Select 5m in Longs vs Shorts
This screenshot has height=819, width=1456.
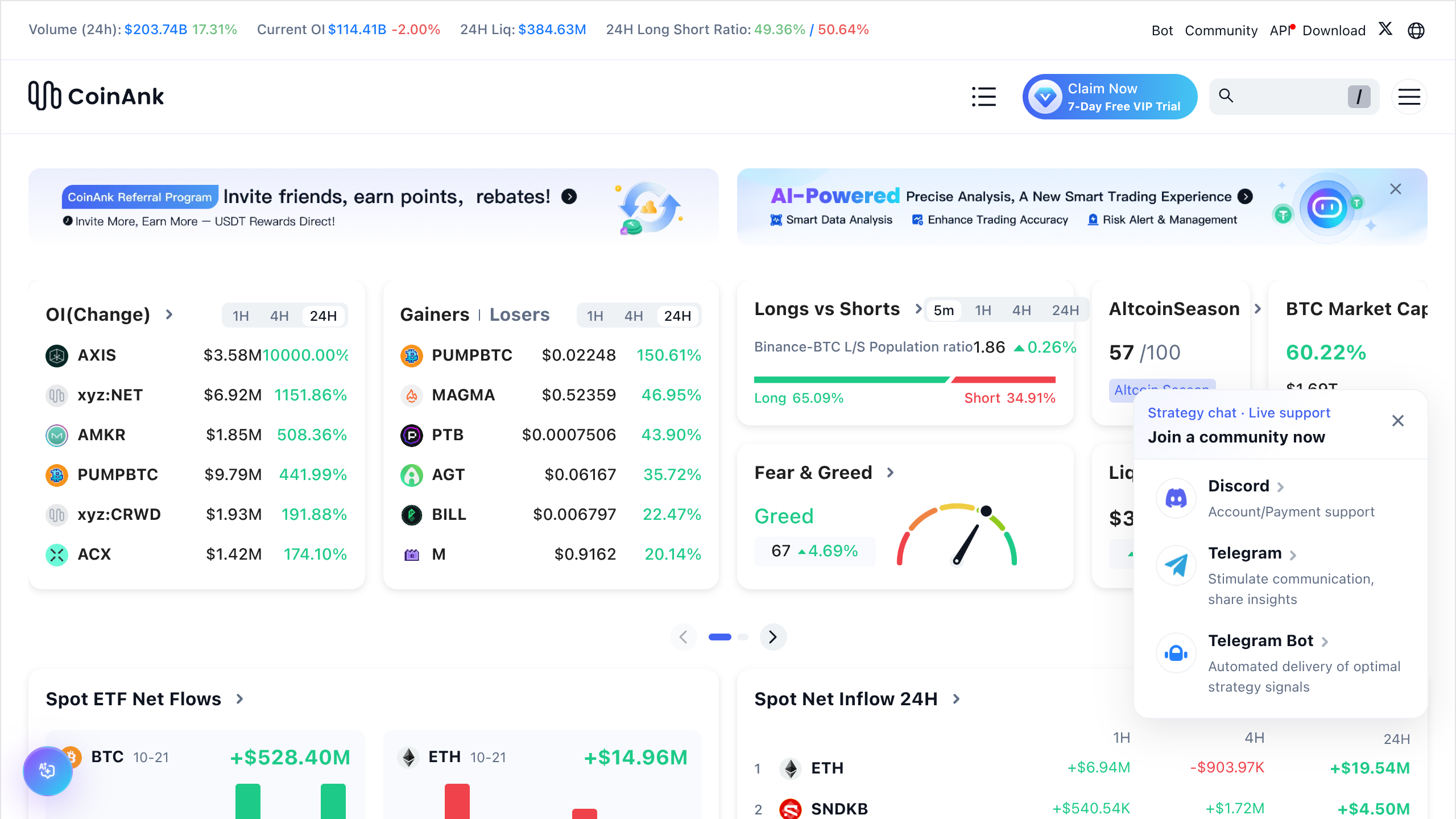pyautogui.click(x=944, y=310)
